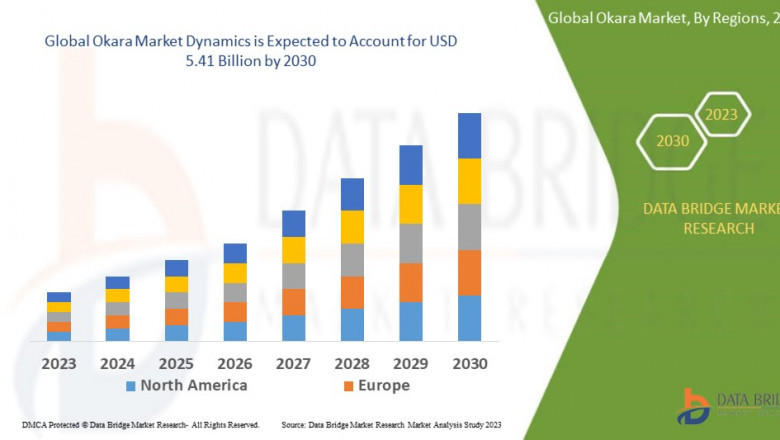Click the dark blue top segment of 2030 bar
This screenshot has width=780, height=440.
click(x=470, y=136)
